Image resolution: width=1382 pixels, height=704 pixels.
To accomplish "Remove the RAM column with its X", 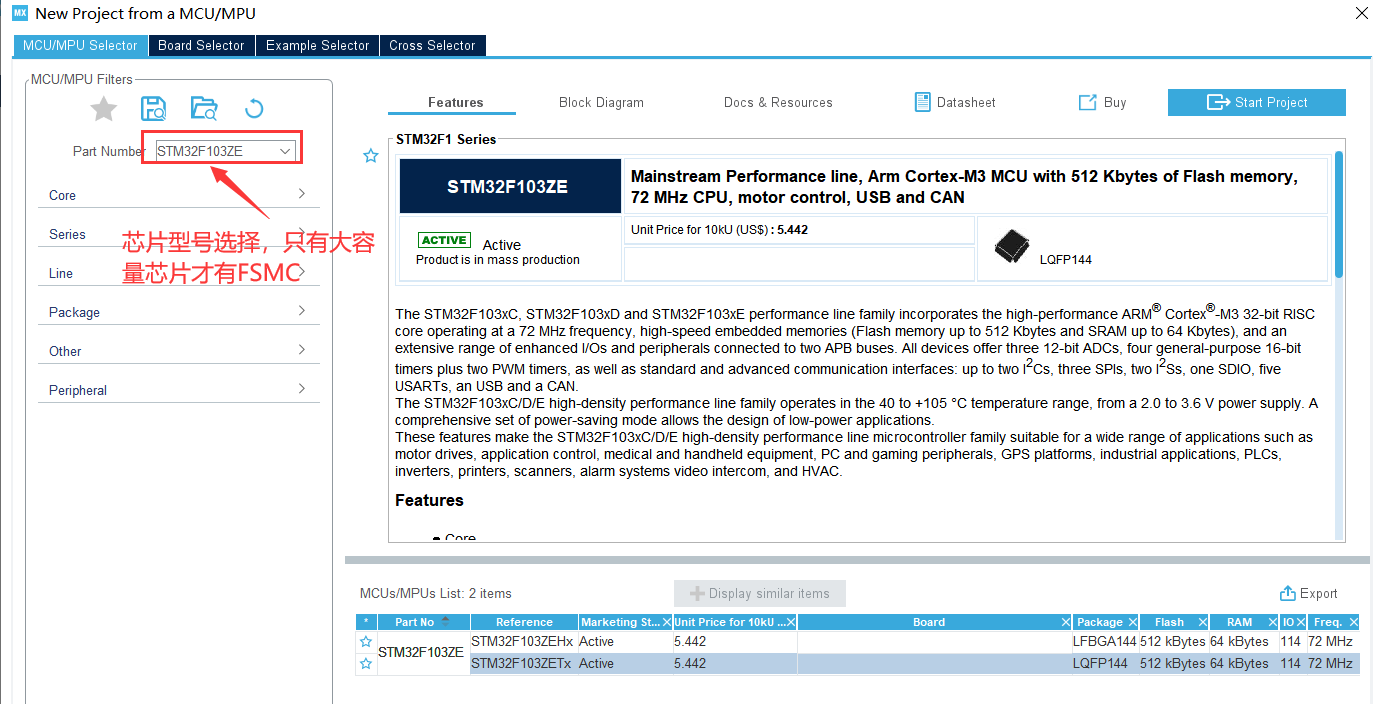I will (1272, 622).
